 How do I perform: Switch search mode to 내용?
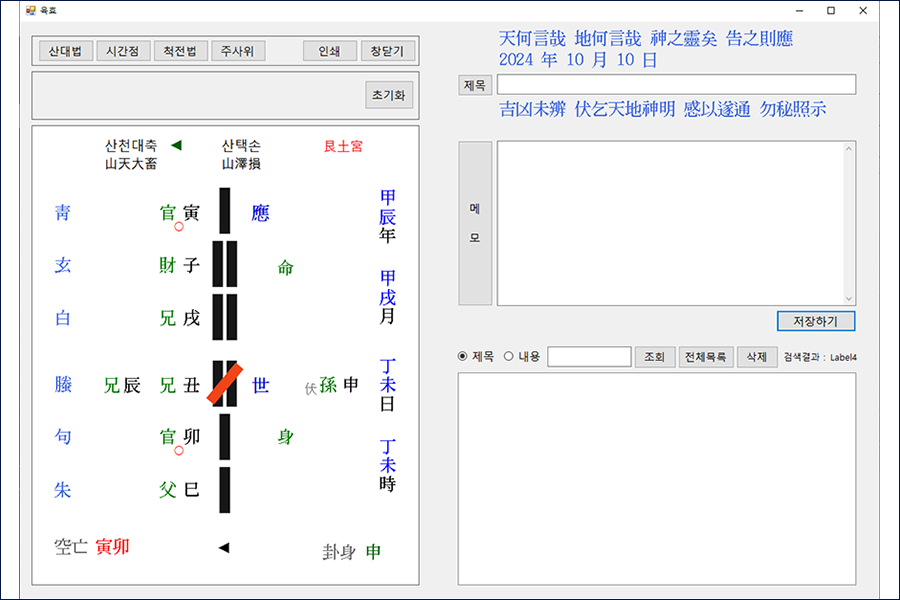click(x=509, y=356)
